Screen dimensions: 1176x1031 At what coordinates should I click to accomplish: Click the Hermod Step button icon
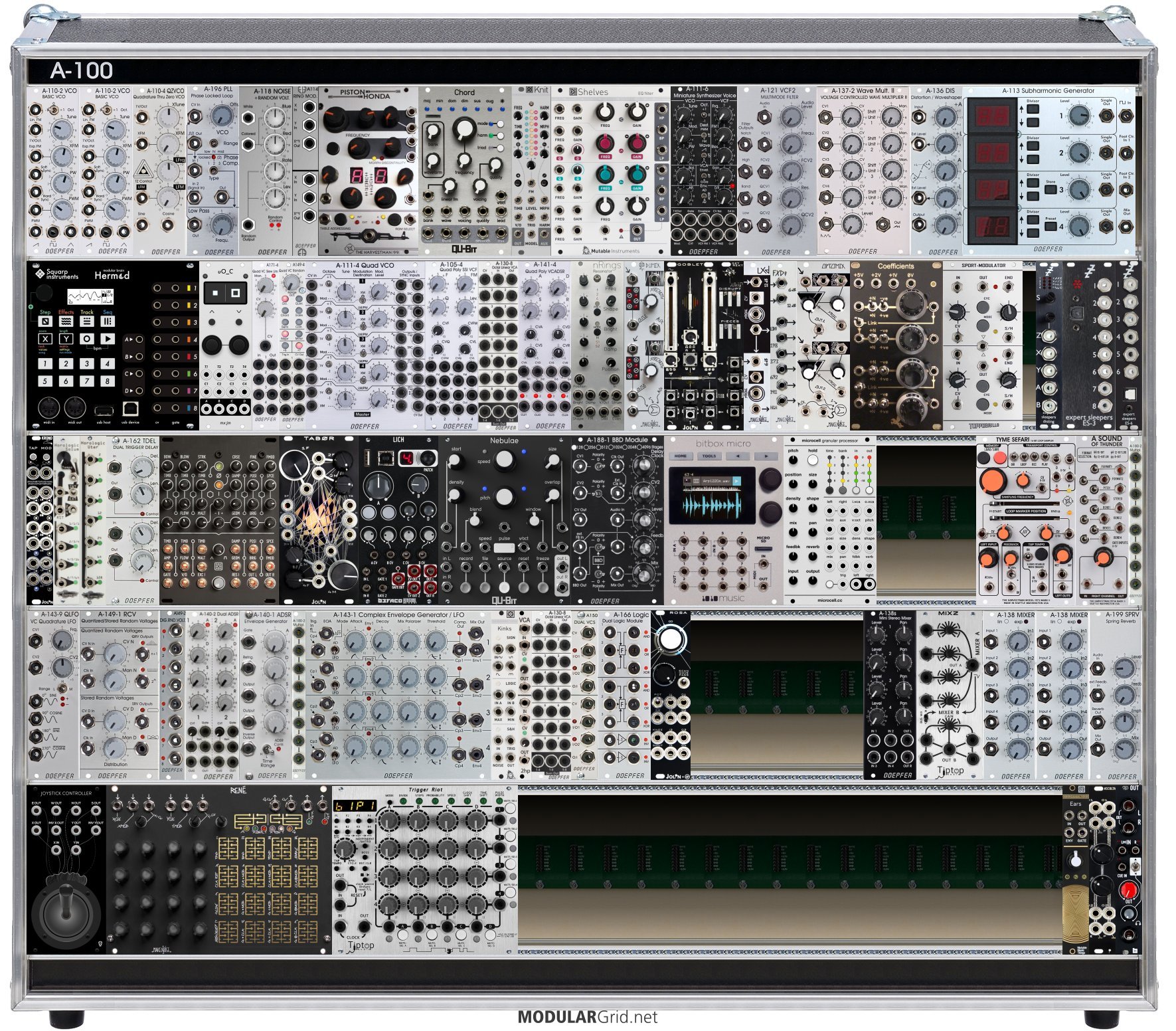click(44, 322)
